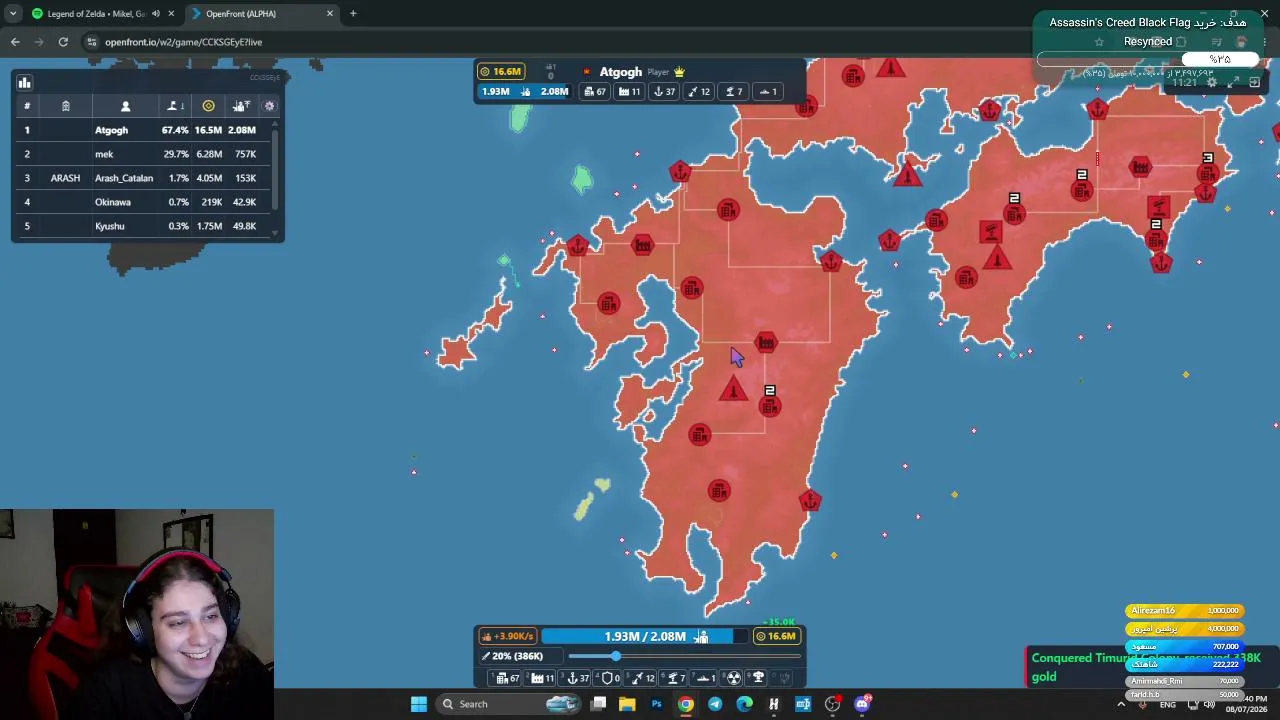
Task: Mute the Legend of Zelda tab audio
Action: coord(155,14)
